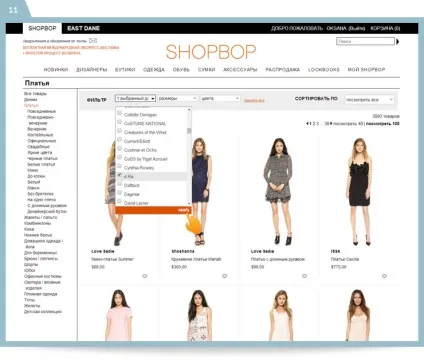Select Вечерние dresses subcategory
This screenshot has width=424, height=360.
coord(37,129)
